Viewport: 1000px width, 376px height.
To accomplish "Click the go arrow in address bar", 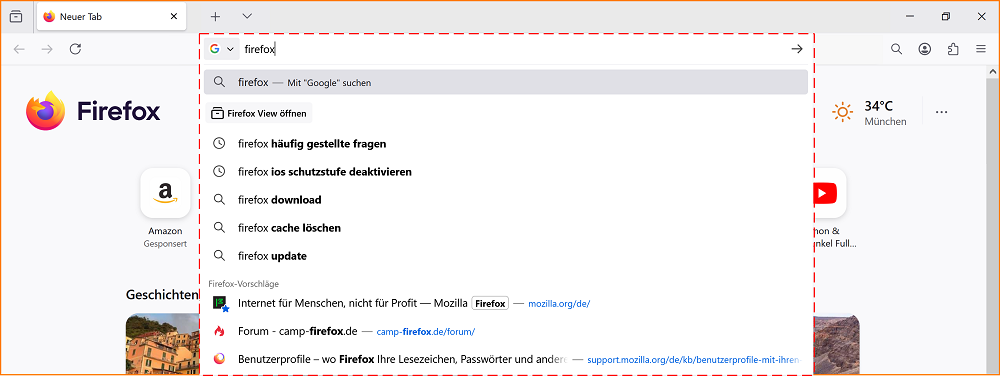I will click(797, 49).
